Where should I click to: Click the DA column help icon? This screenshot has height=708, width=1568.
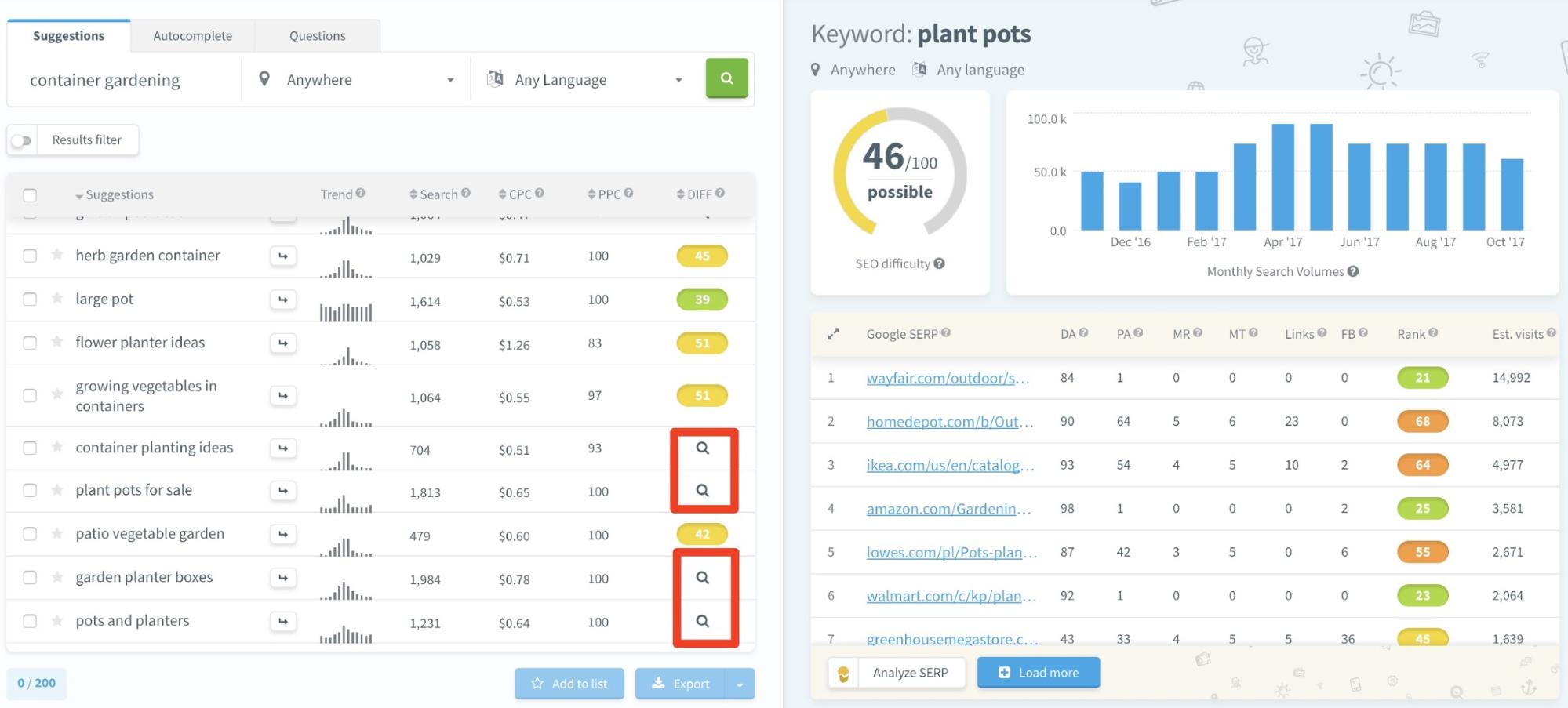pos(1082,332)
